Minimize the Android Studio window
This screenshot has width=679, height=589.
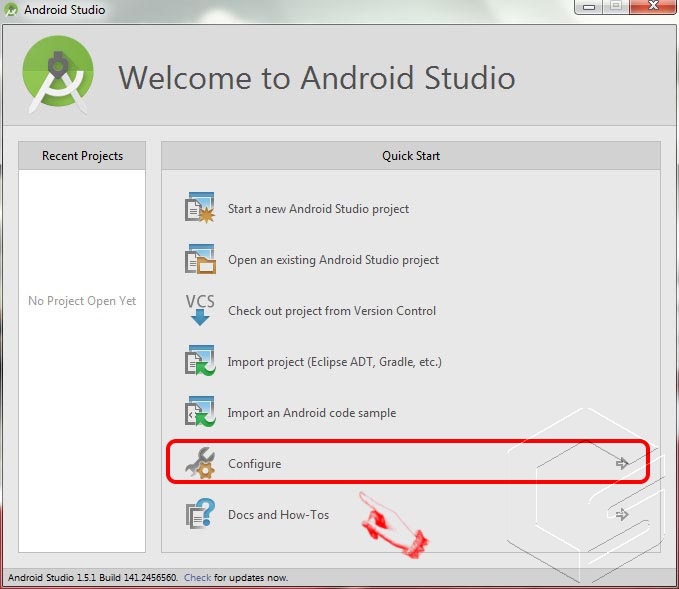tap(588, 6)
